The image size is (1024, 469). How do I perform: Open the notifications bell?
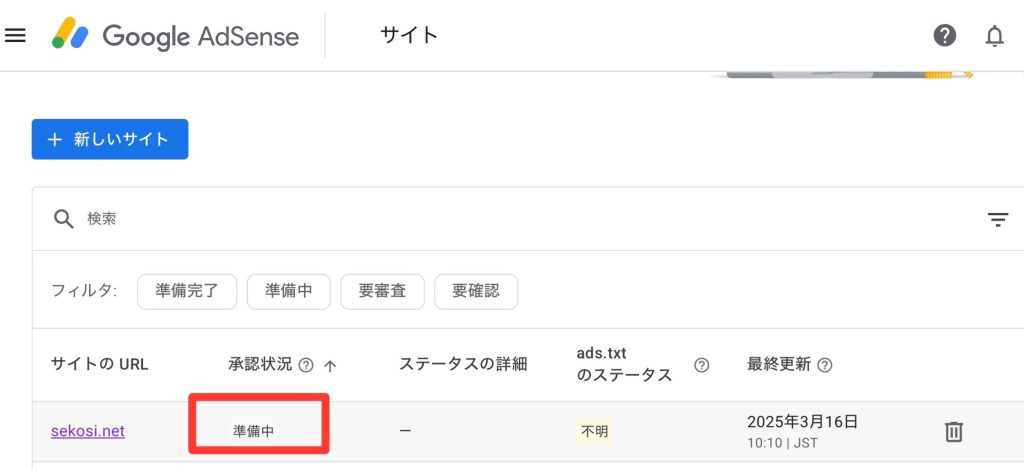tap(994, 36)
